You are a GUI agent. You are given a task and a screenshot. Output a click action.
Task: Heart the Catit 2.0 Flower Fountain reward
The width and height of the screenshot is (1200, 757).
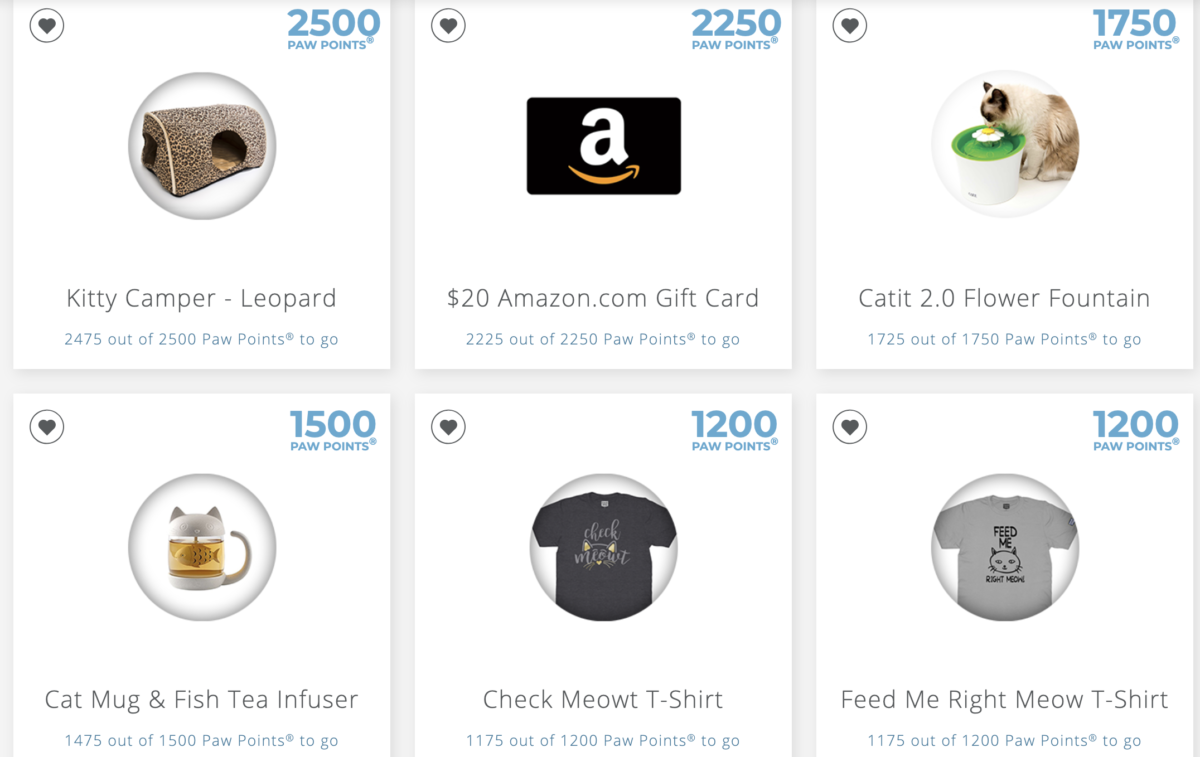point(849,26)
